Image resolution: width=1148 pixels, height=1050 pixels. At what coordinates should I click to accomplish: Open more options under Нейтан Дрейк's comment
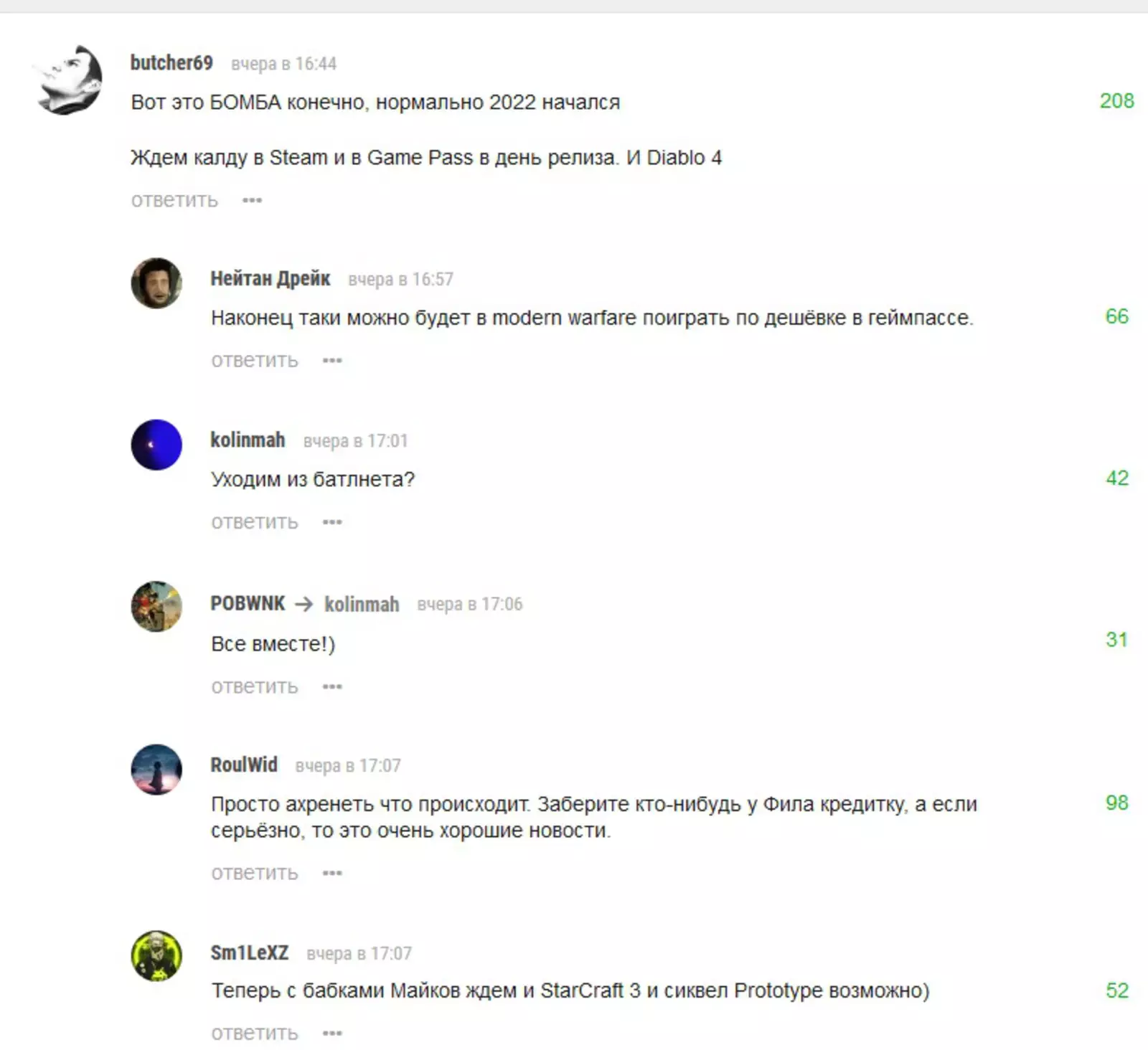coord(332,360)
